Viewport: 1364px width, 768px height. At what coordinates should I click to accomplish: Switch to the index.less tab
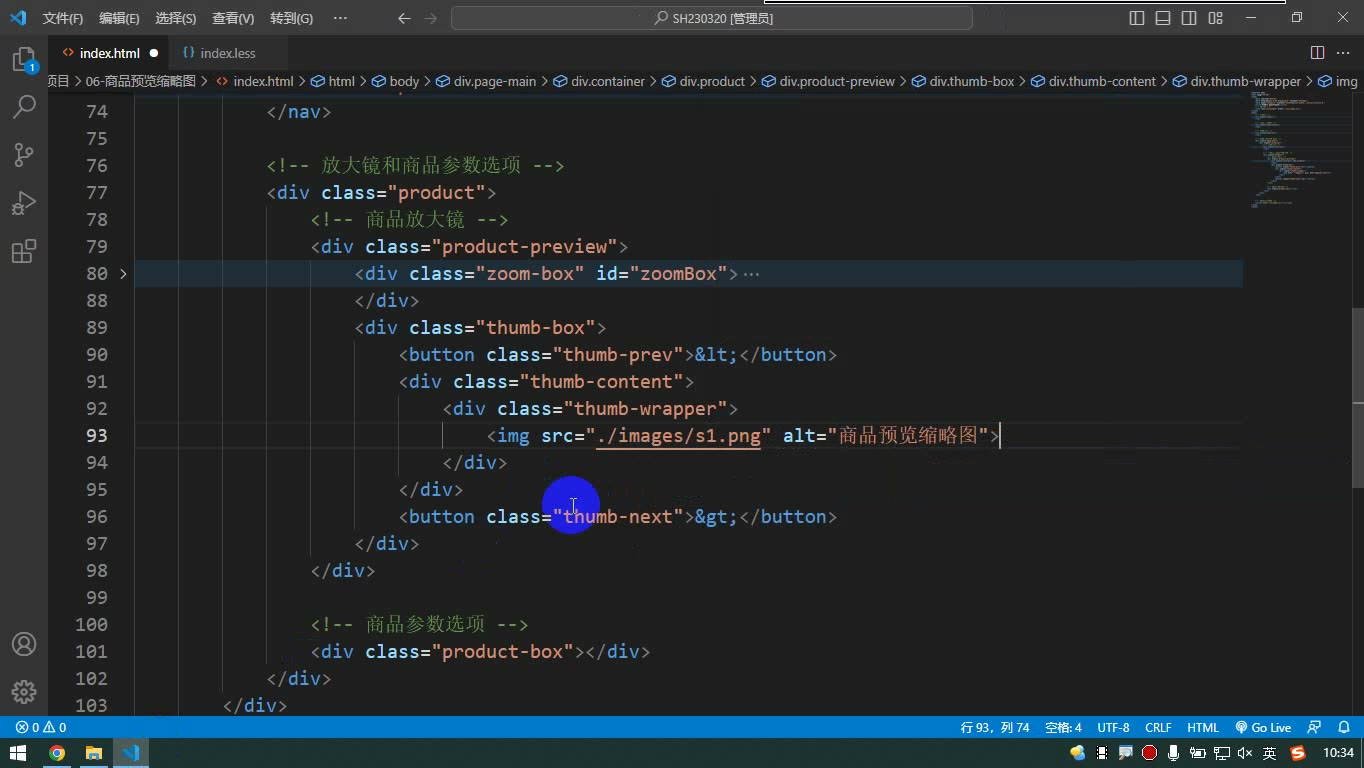tap(227, 53)
